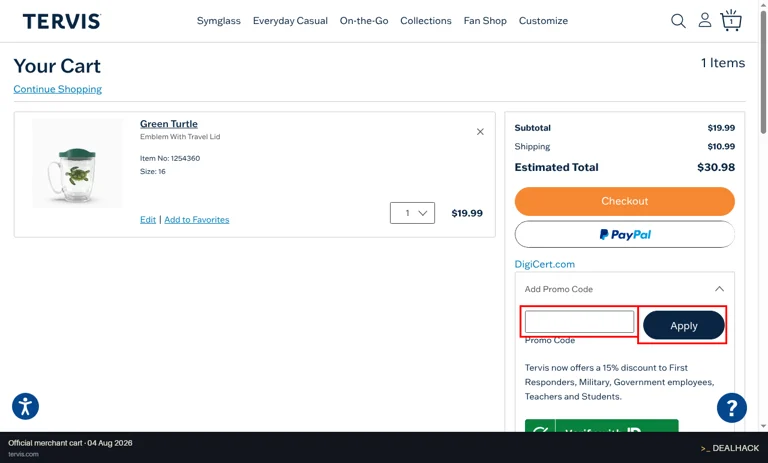Open the Green Turtle product link
This screenshot has width=768, height=463.
168,124
